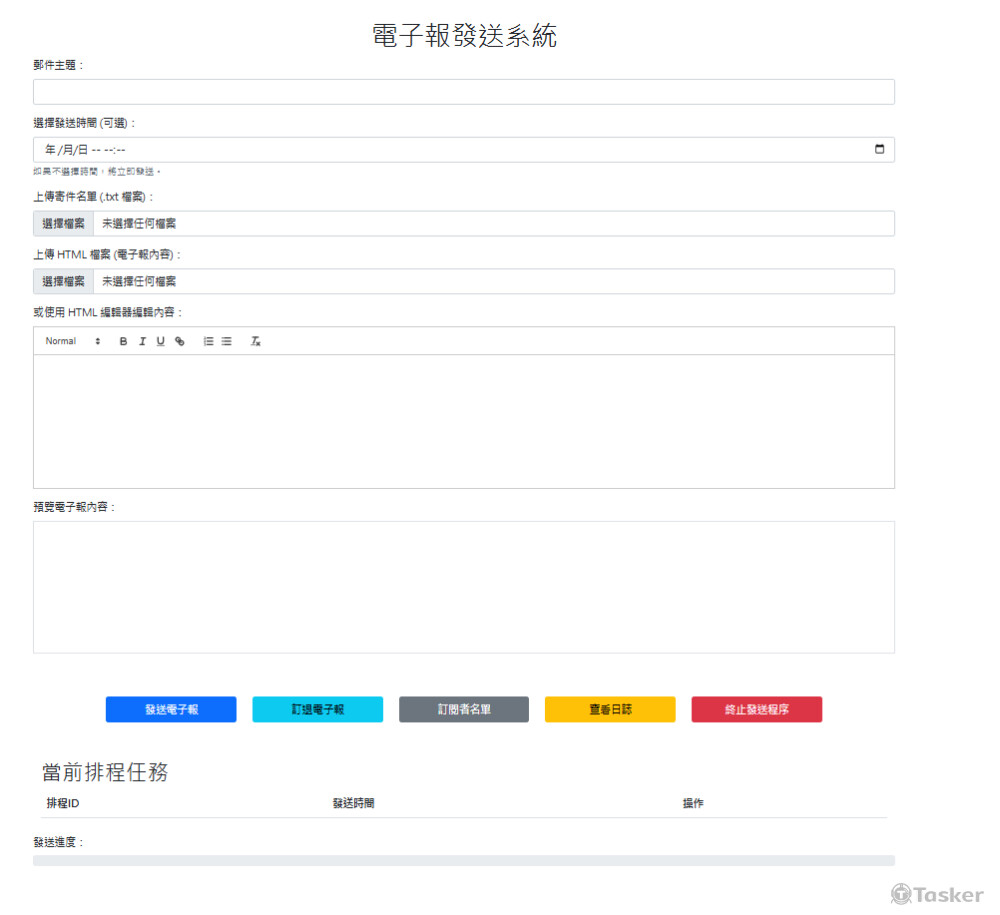Click the 訂退電子報 button
Viewport: 1000px width, 915px height.
click(317, 709)
